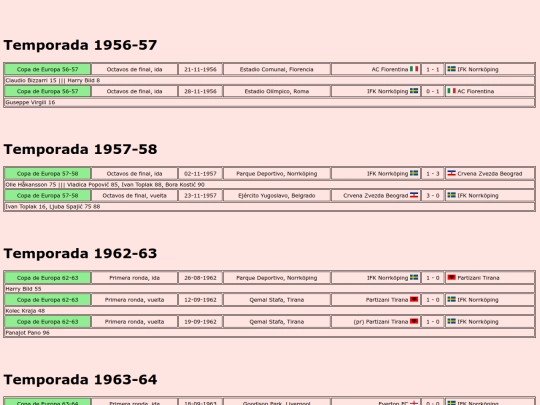Click 'Parque Deportivo, Norrköping' in the 02-11-1957 row
Viewport: 540px width, 405px height.
point(277,174)
